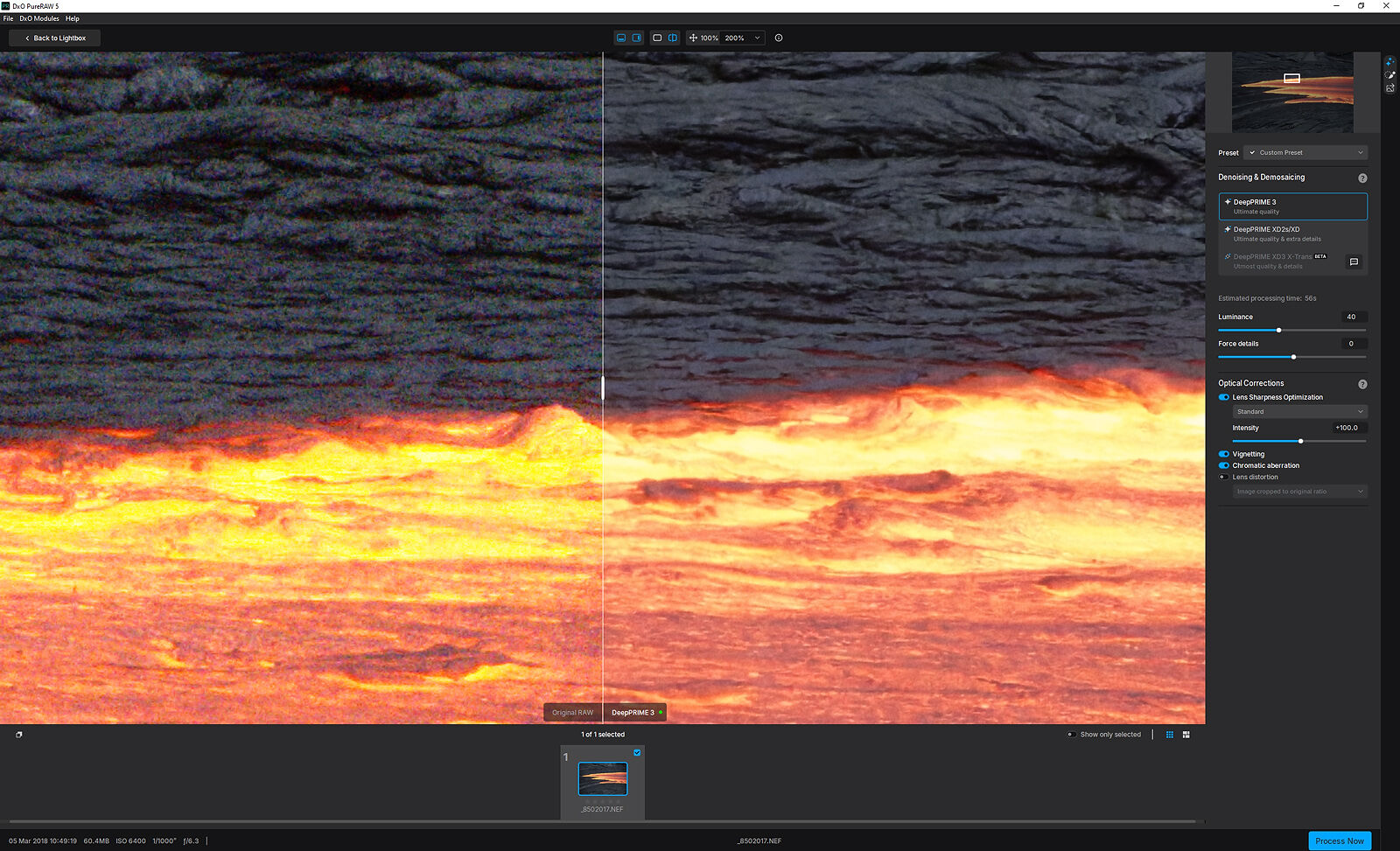Select the DeepPRIME 3 compare label

635,713
